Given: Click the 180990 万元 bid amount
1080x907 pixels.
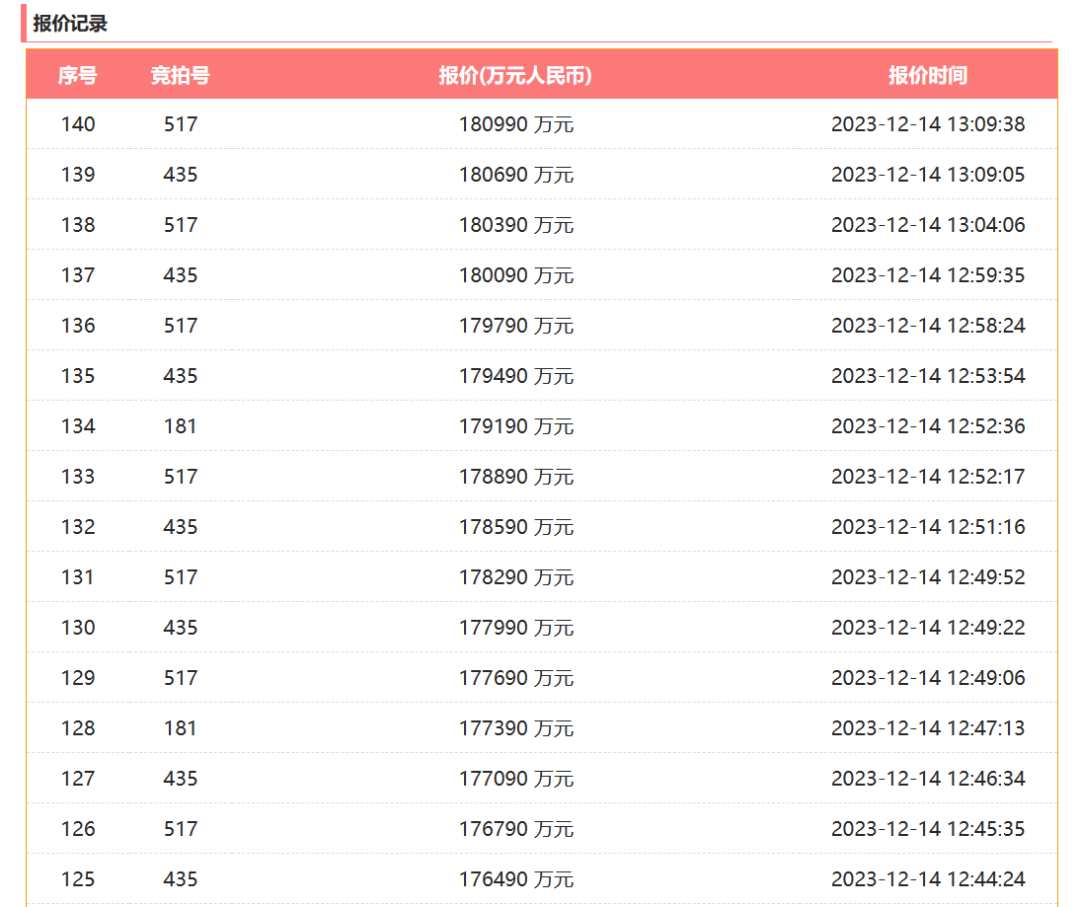Looking at the screenshot, I should (516, 124).
